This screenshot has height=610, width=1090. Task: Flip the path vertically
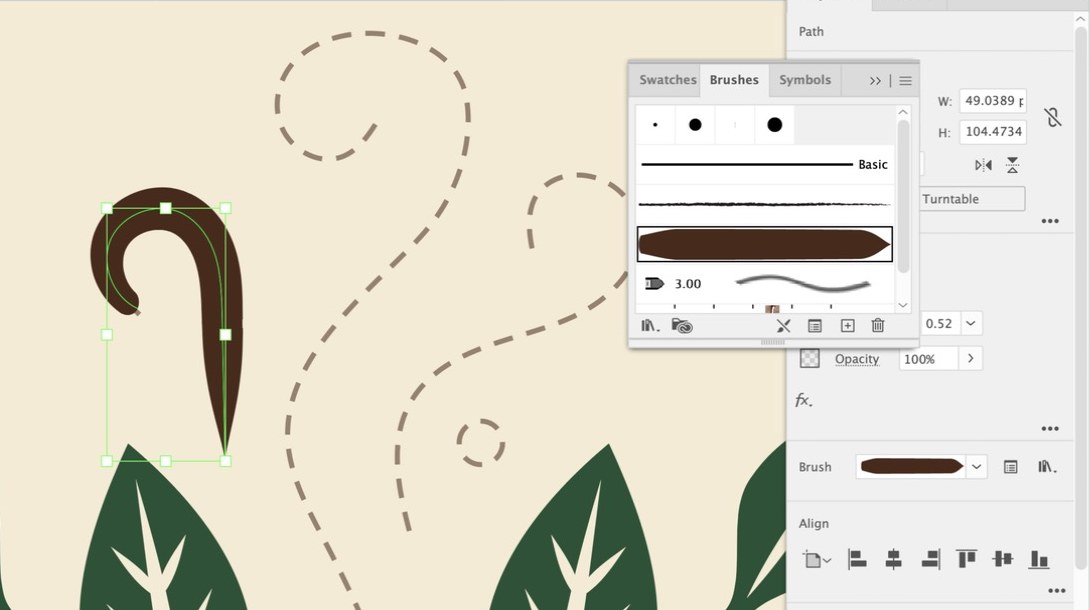point(1012,165)
